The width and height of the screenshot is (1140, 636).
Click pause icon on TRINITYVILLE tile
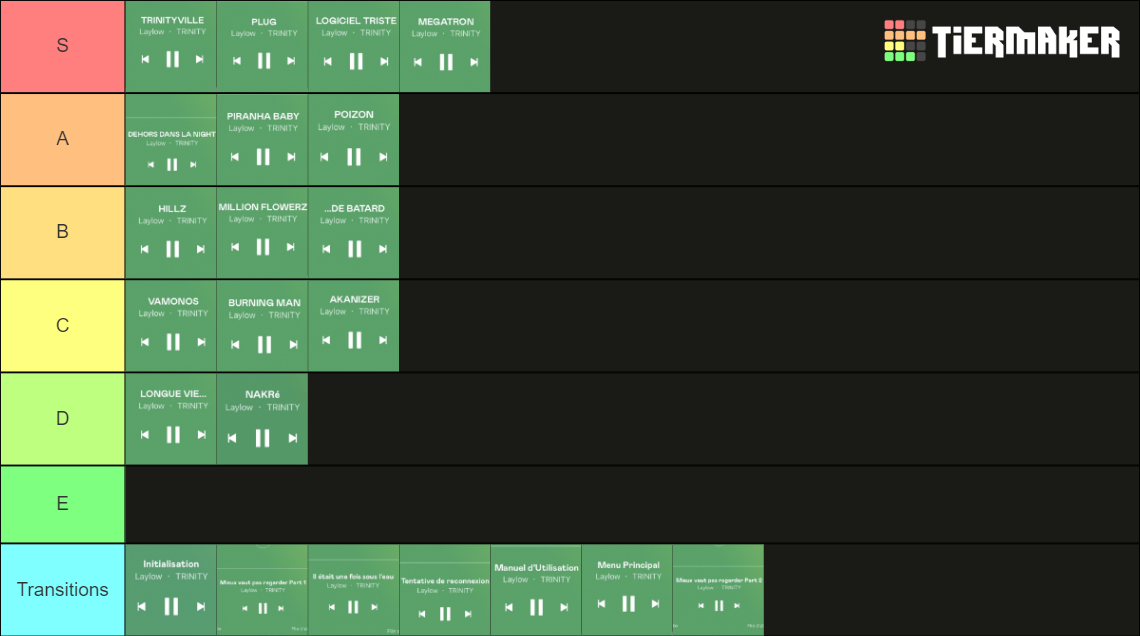(x=172, y=60)
